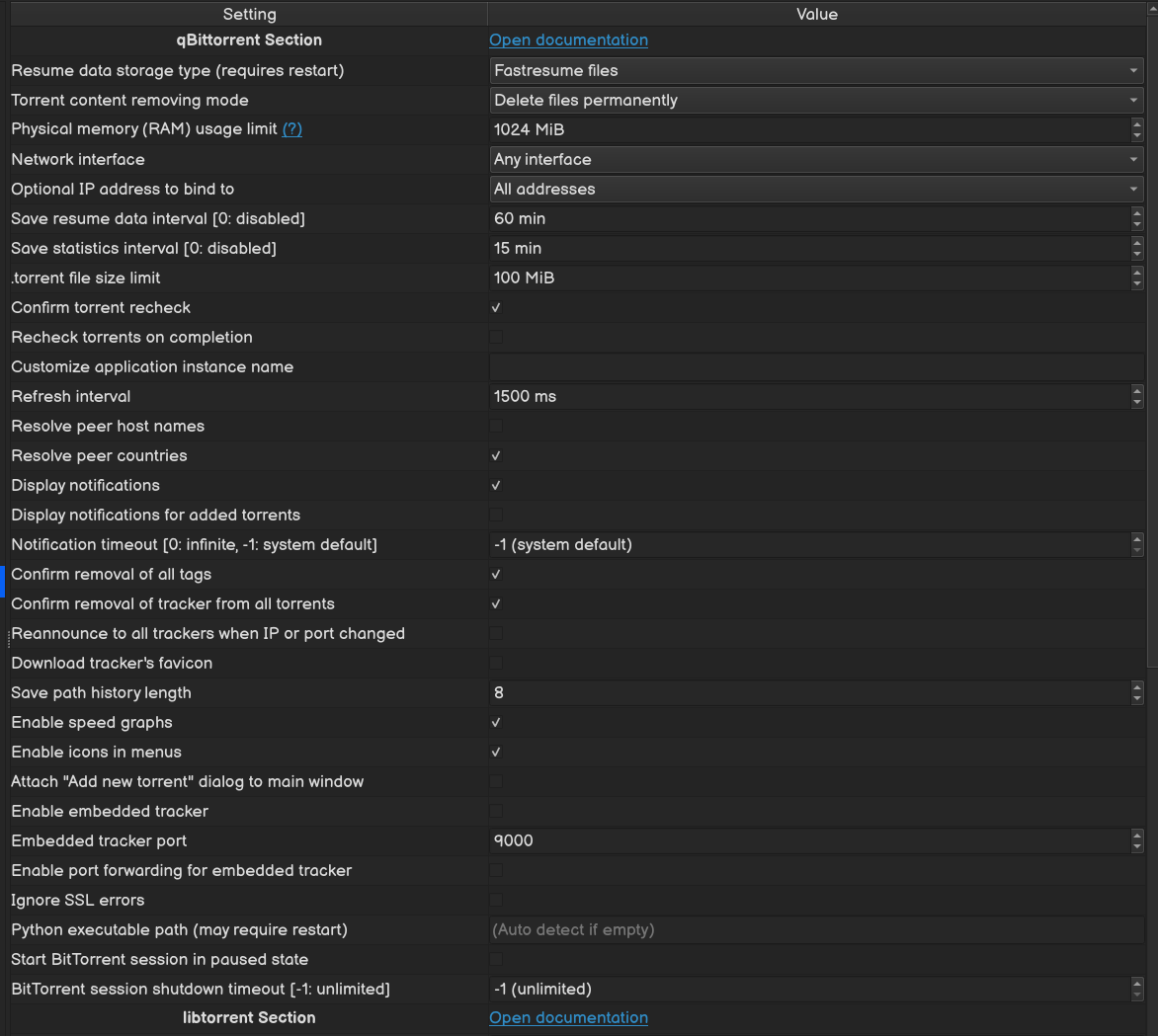Check Attach Add new torrent dialog option

(496, 781)
